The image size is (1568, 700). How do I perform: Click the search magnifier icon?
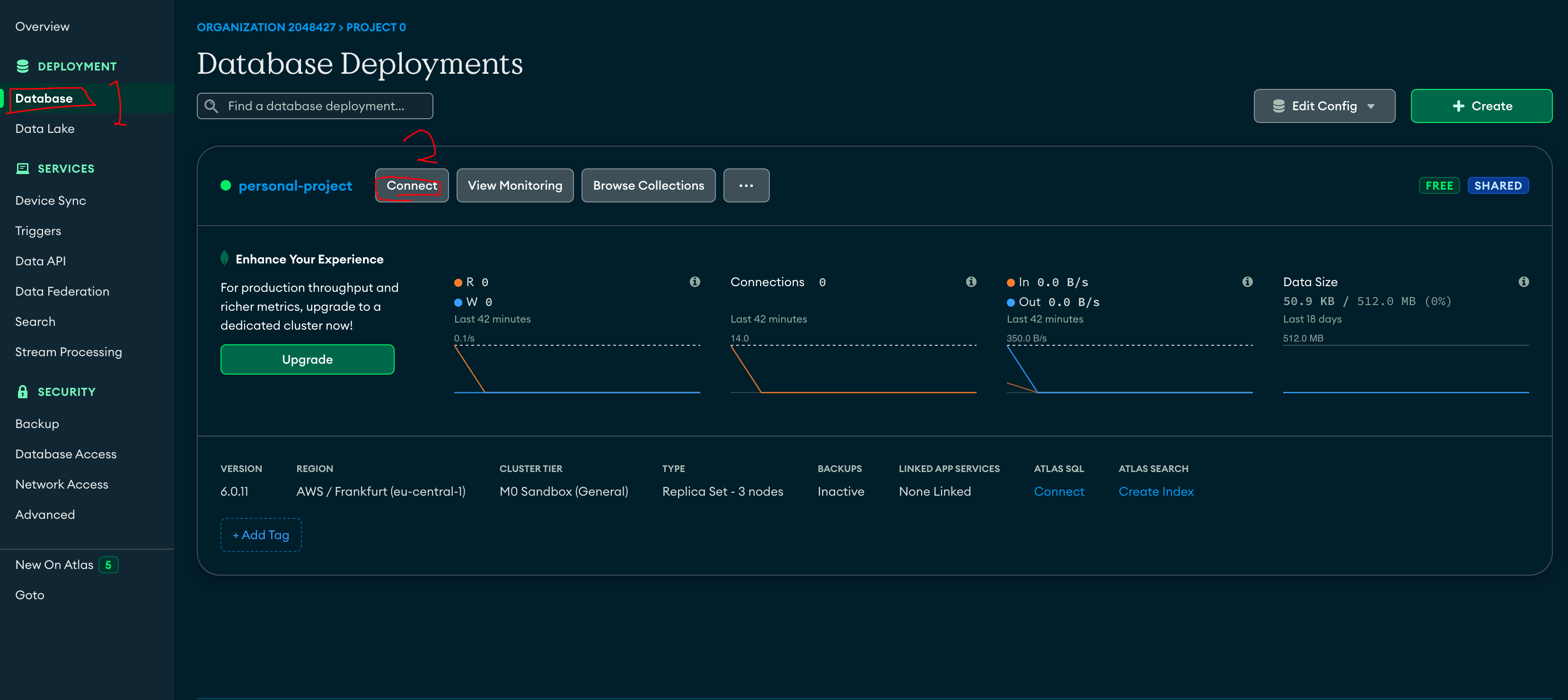211,106
